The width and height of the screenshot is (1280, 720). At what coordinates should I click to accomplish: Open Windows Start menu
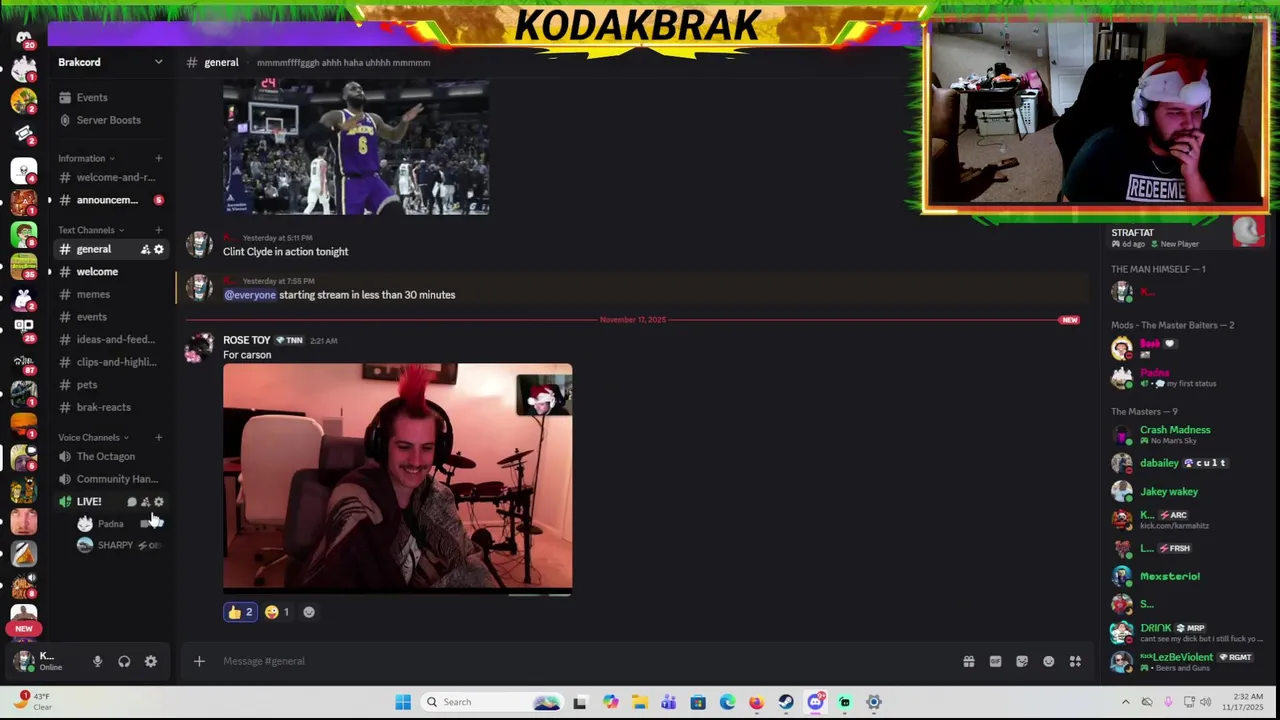click(403, 702)
